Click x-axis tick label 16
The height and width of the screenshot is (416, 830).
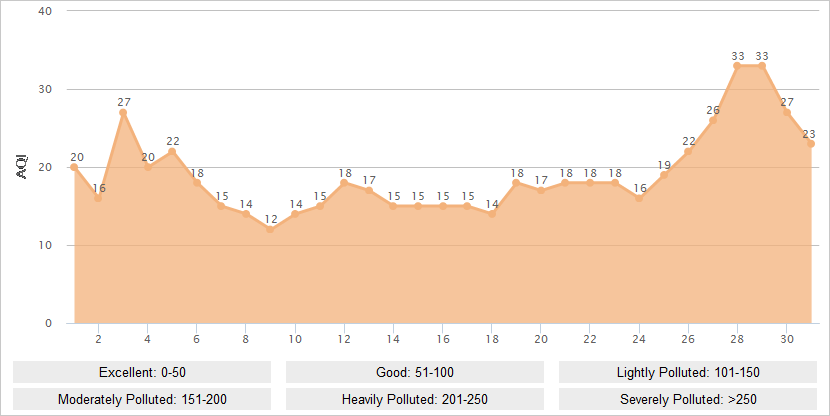[443, 339]
